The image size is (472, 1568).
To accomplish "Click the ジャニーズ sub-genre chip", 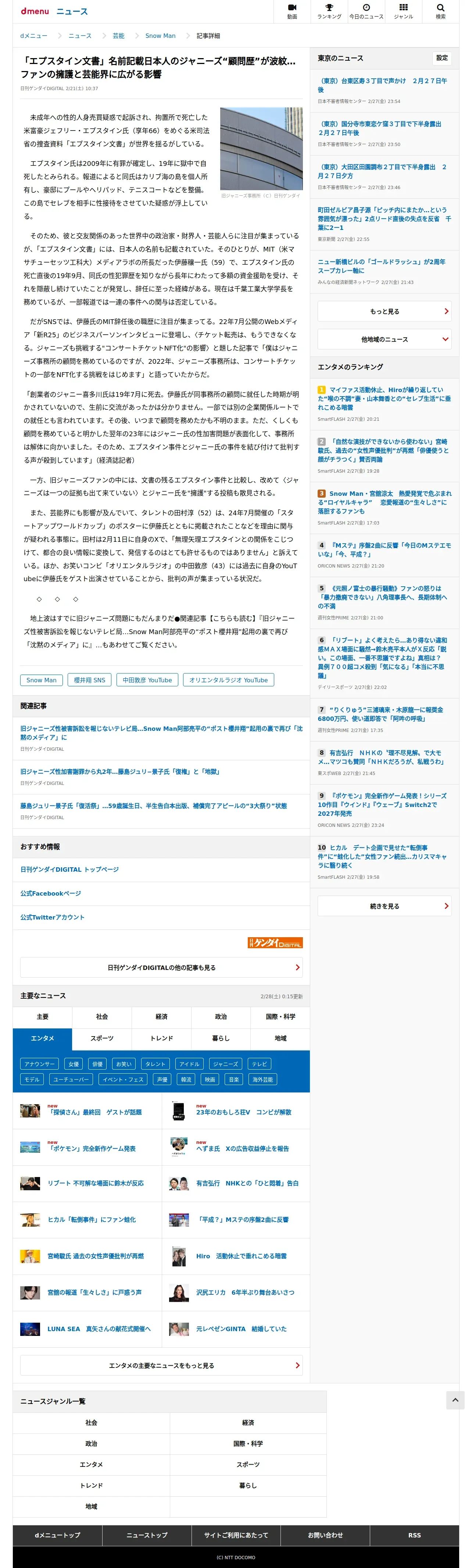I will (x=226, y=1064).
